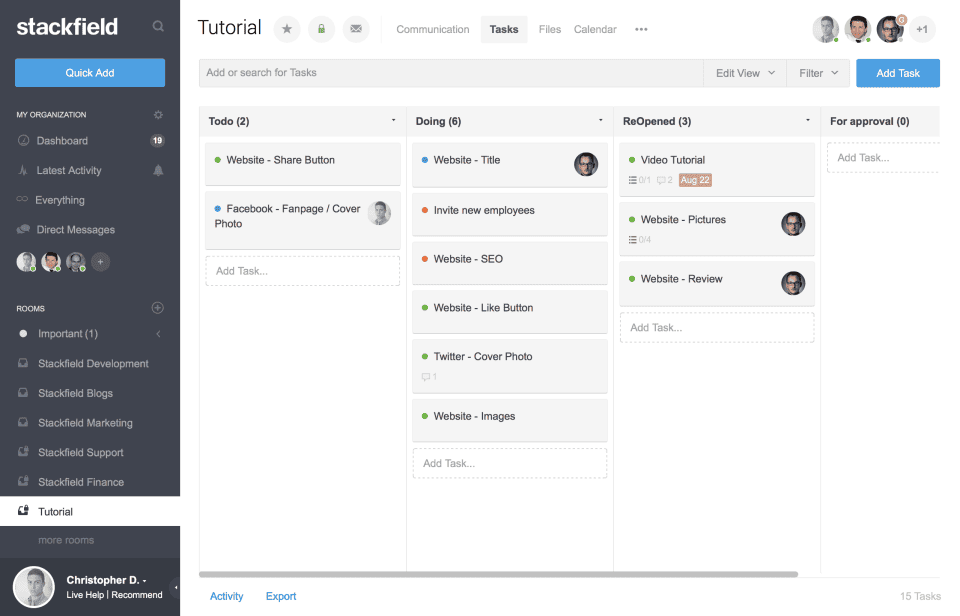Screen dimensions: 960x616
Task: Open the Stackfield Finance room
Action: point(81,482)
